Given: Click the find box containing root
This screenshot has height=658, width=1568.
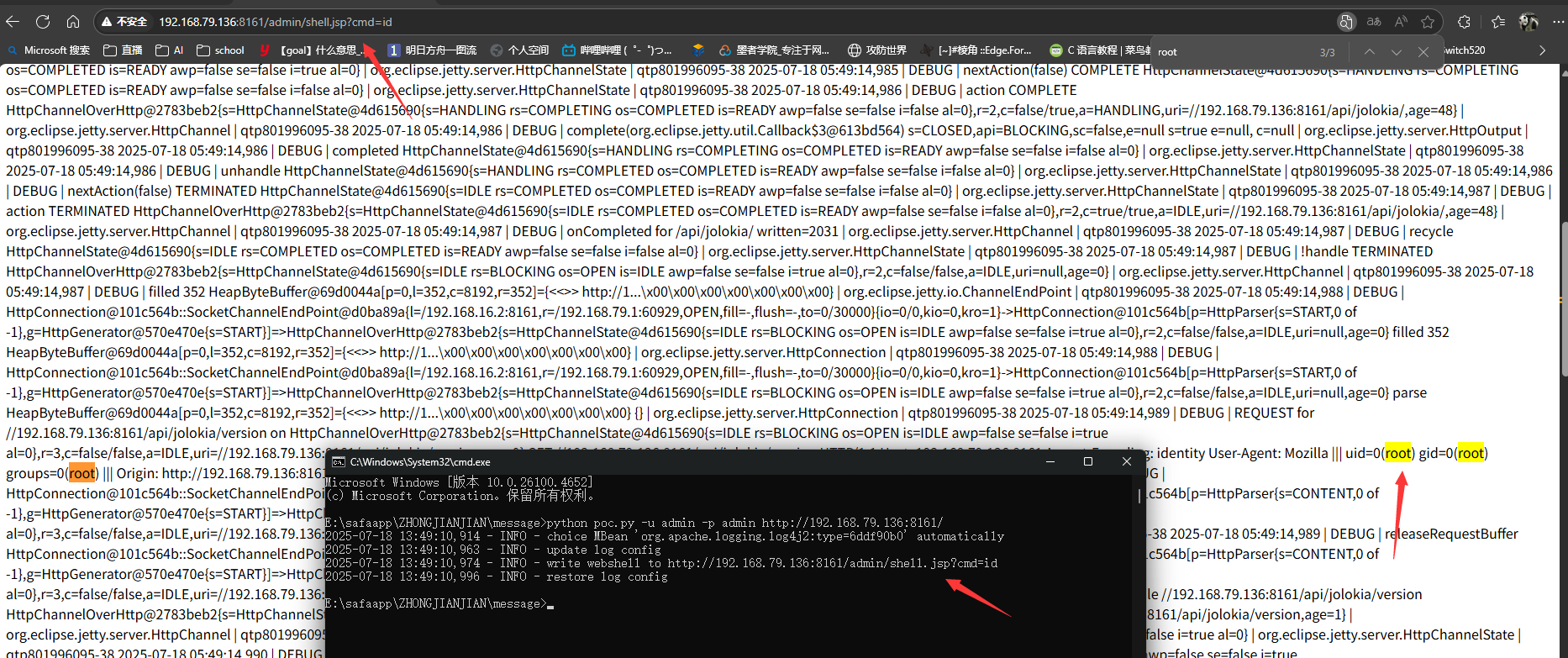Looking at the screenshot, I should click(x=1231, y=52).
